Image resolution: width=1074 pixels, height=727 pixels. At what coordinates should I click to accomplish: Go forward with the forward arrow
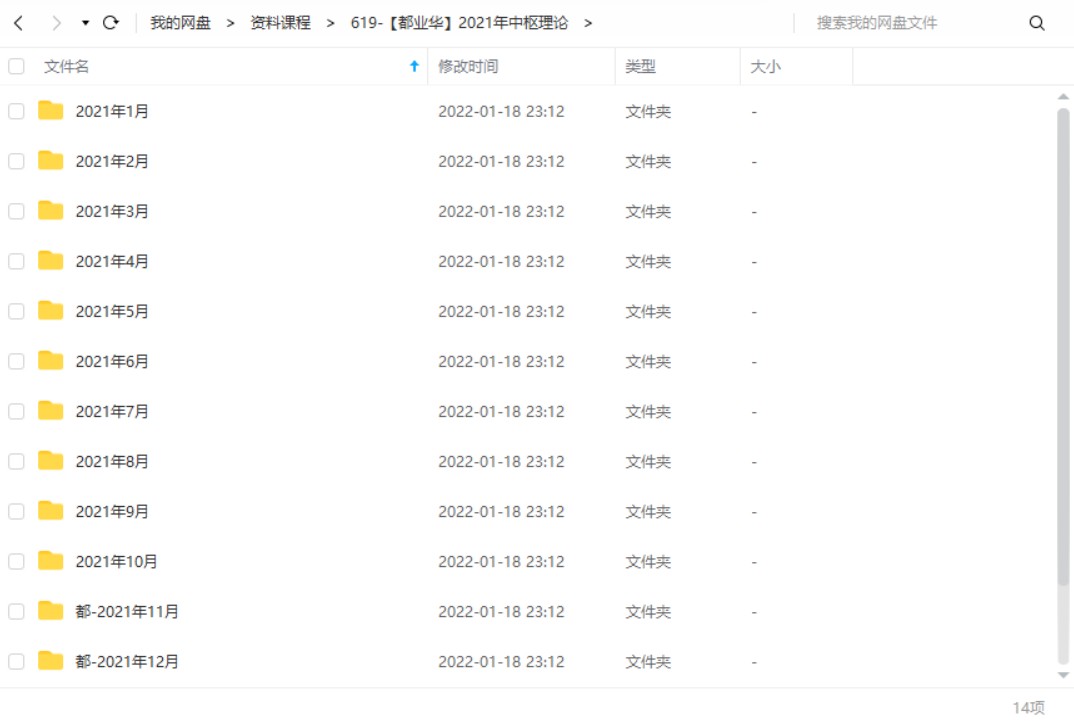56,23
